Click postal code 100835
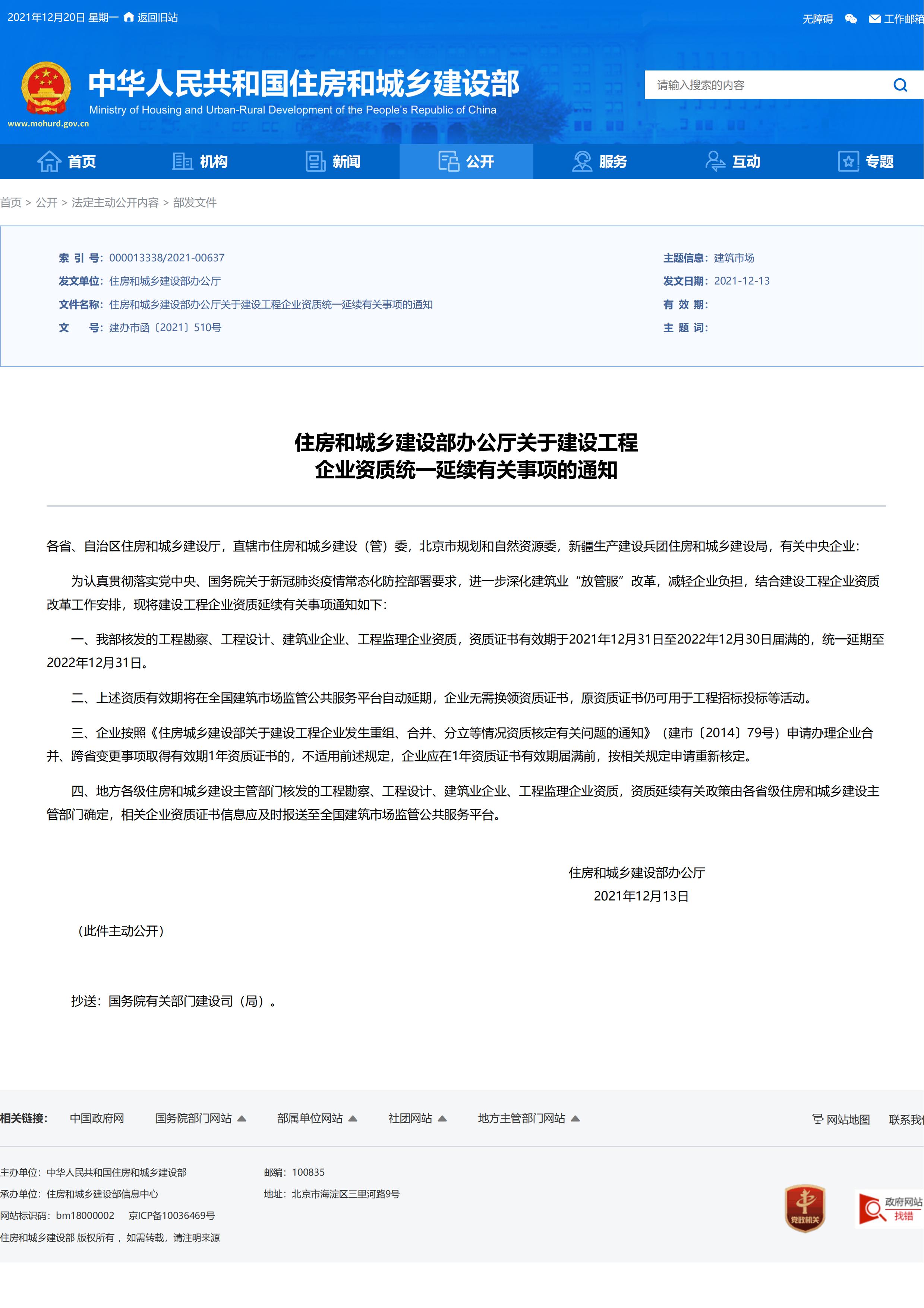 click(308, 1172)
